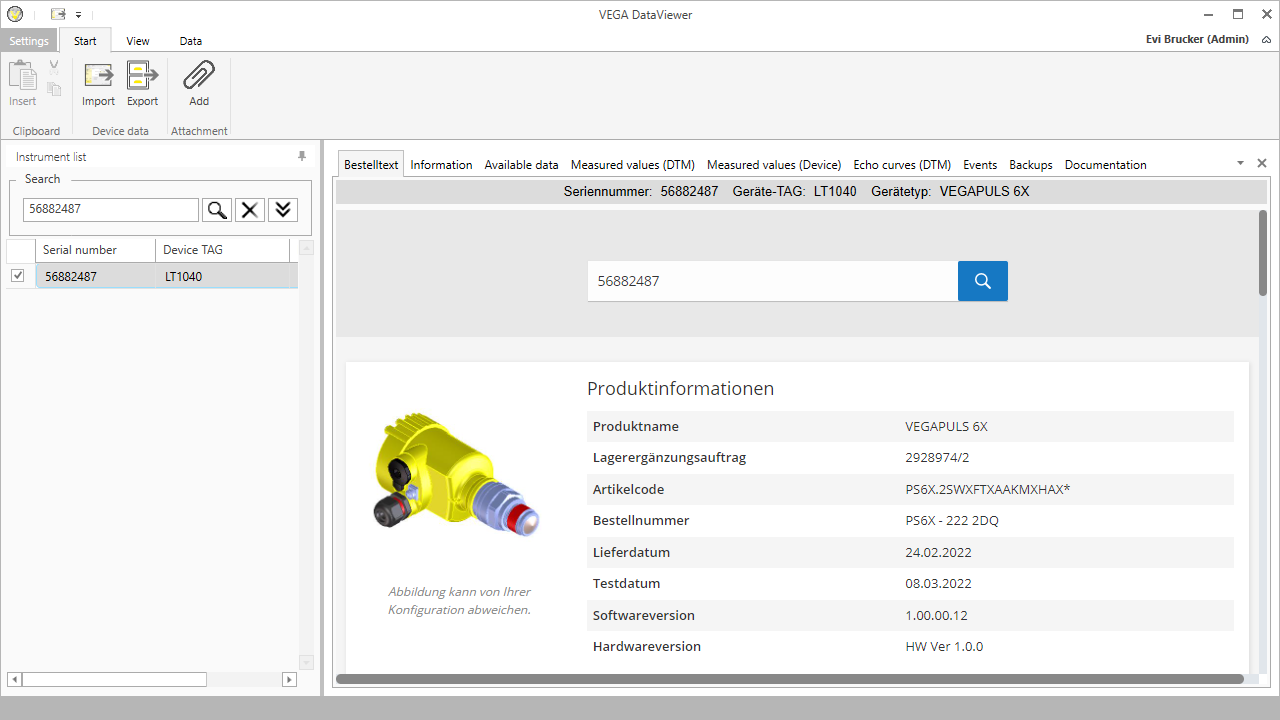Switch to the View ribbon tab
This screenshot has height=720, width=1280.
[x=138, y=41]
